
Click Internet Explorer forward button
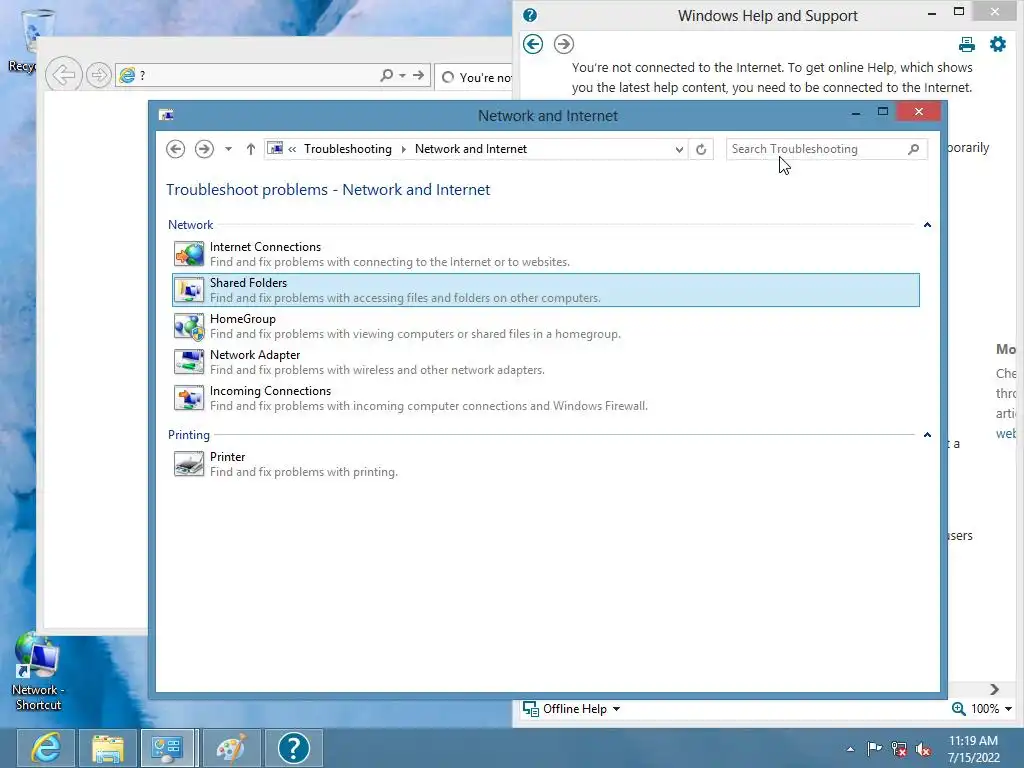click(x=99, y=75)
